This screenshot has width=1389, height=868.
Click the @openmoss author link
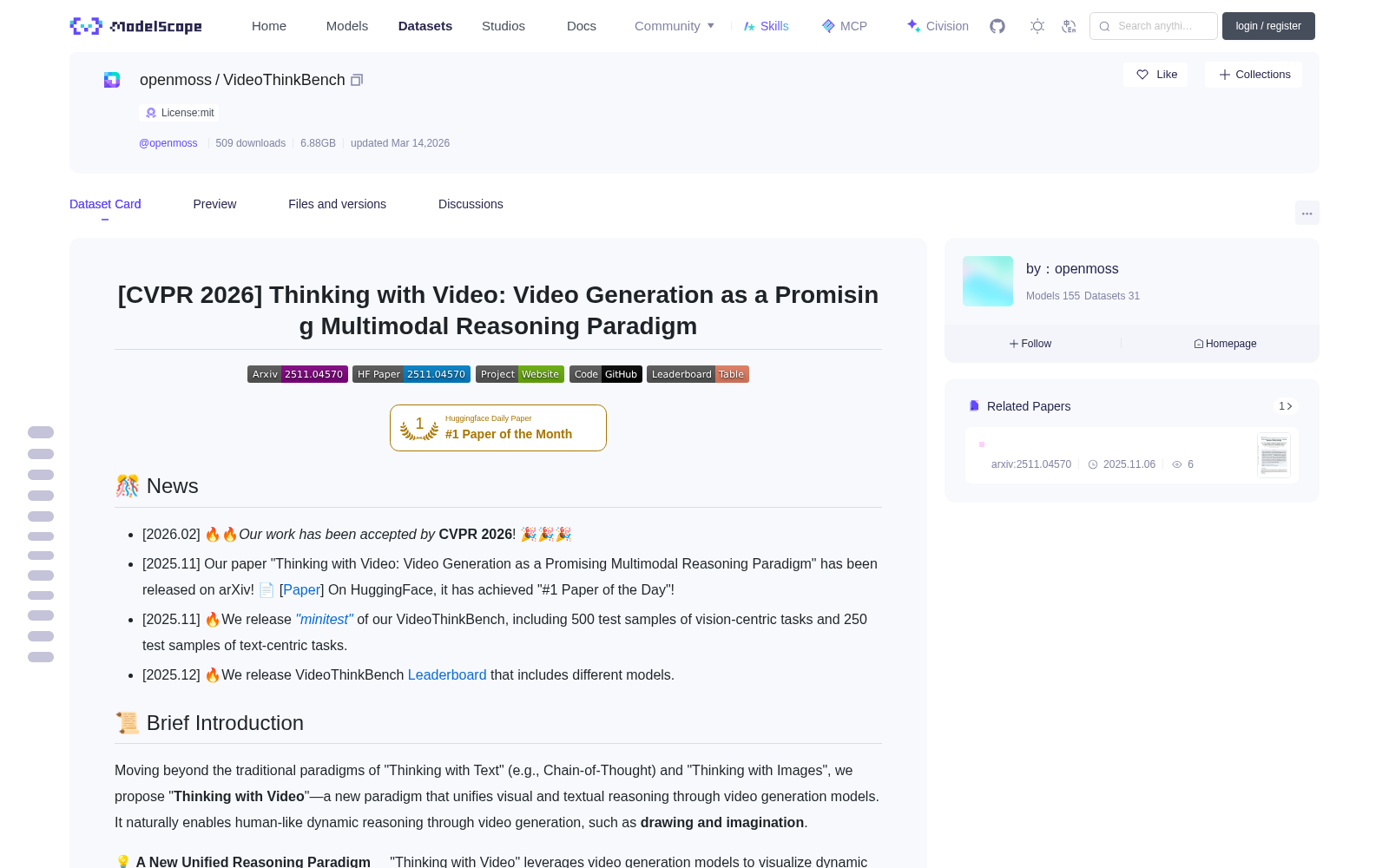pos(168,143)
